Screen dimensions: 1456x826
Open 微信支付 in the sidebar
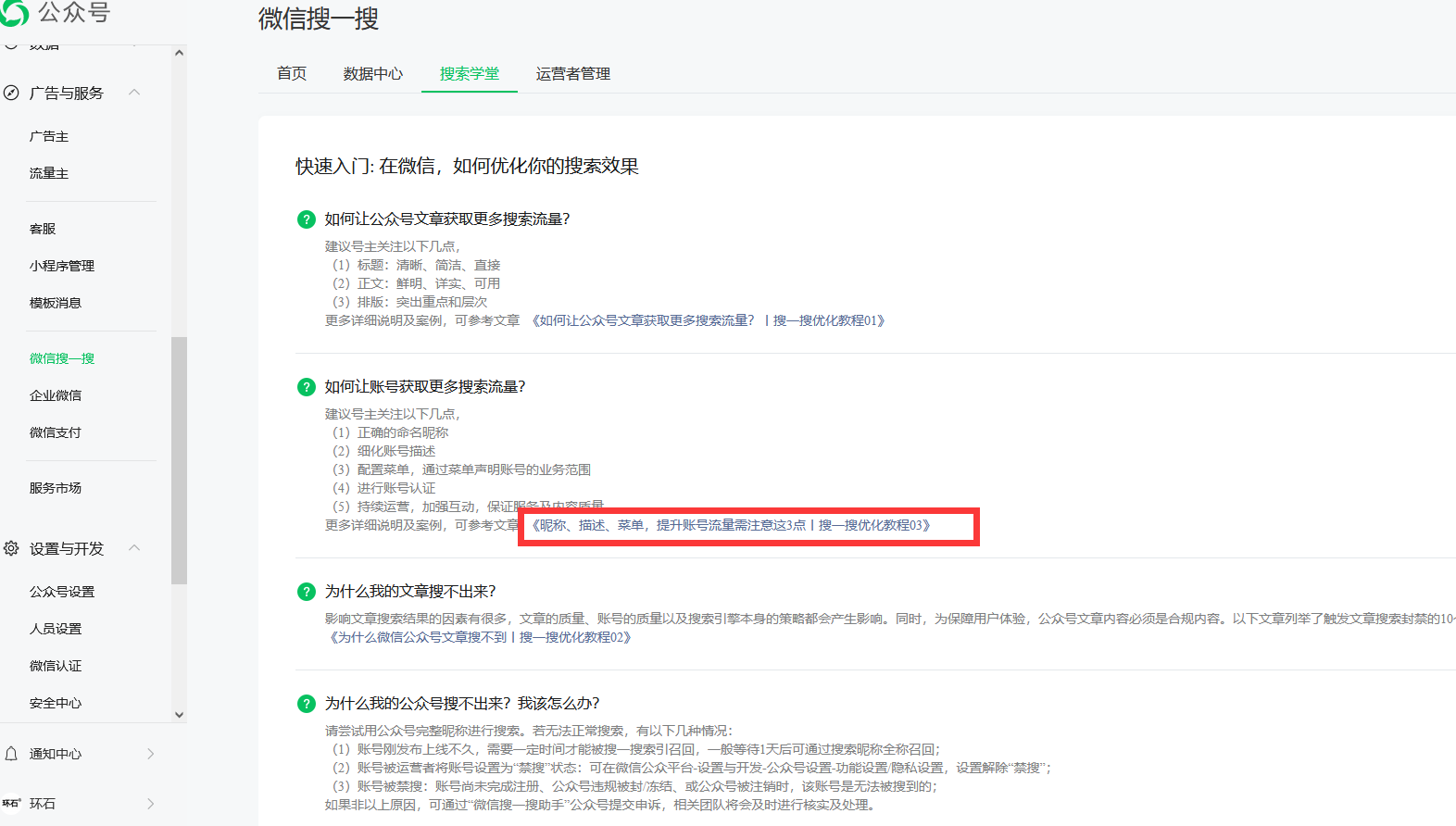click(56, 432)
